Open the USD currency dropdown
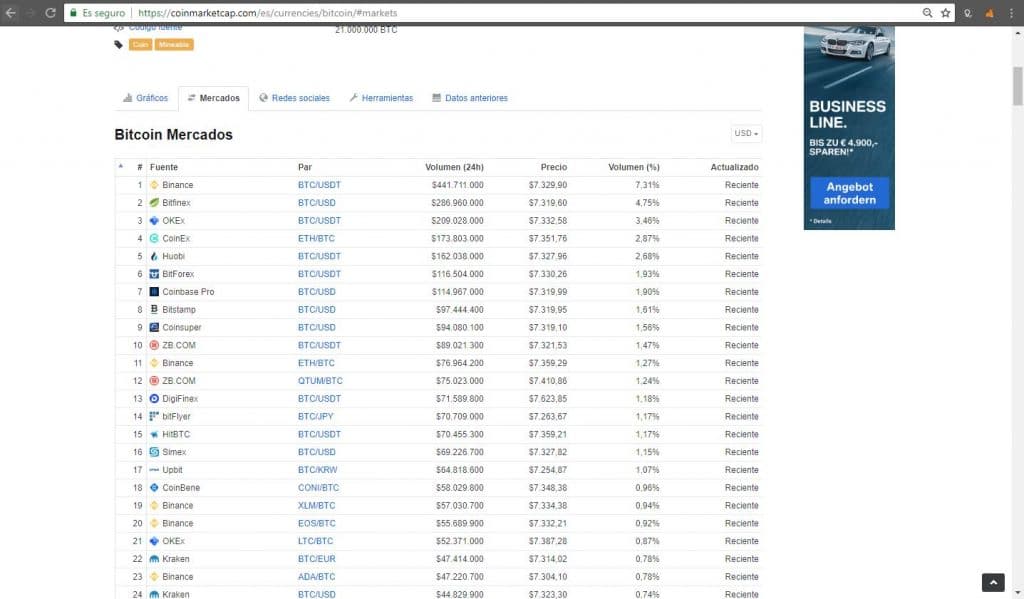 [x=746, y=133]
